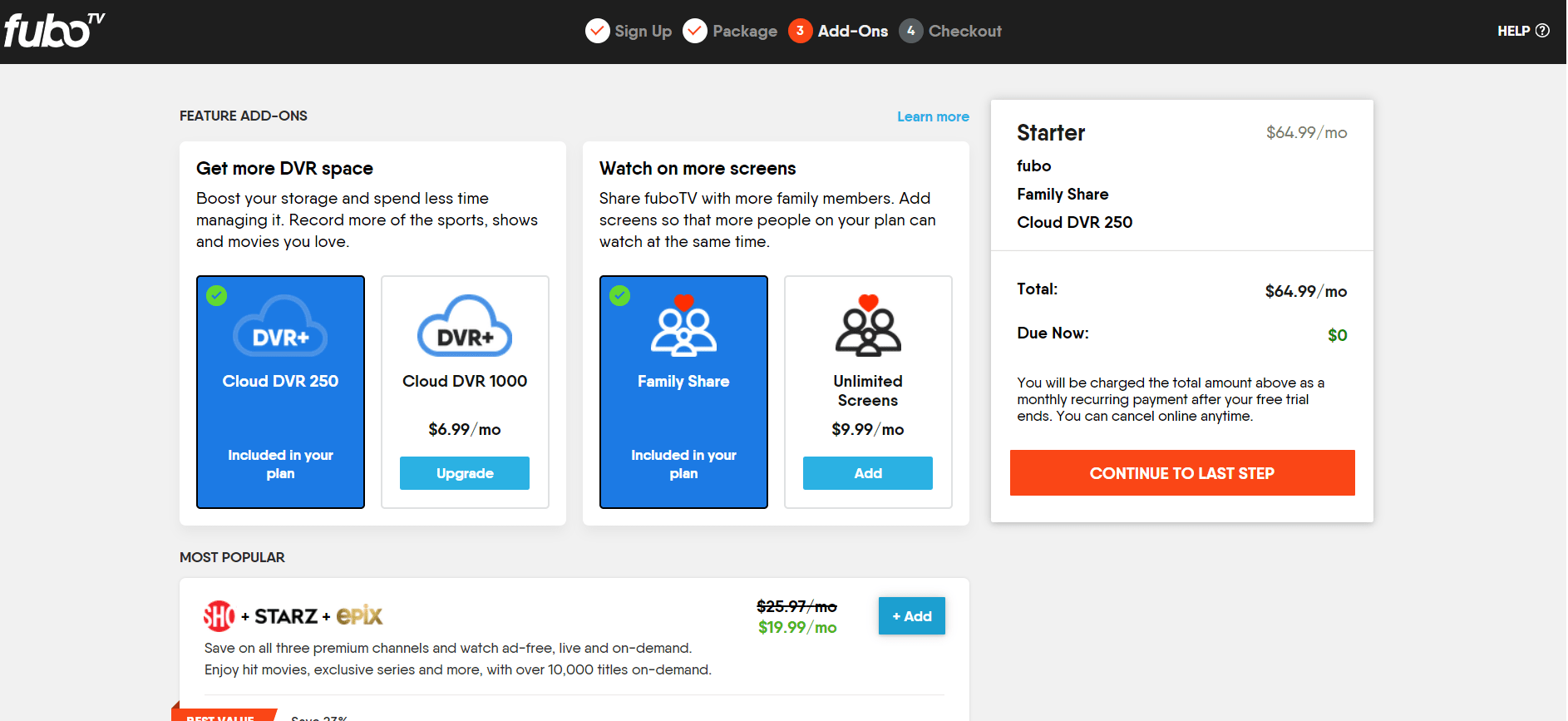The height and width of the screenshot is (721, 1568).
Task: Click the 'Watch on more screens' heading
Action: click(698, 168)
